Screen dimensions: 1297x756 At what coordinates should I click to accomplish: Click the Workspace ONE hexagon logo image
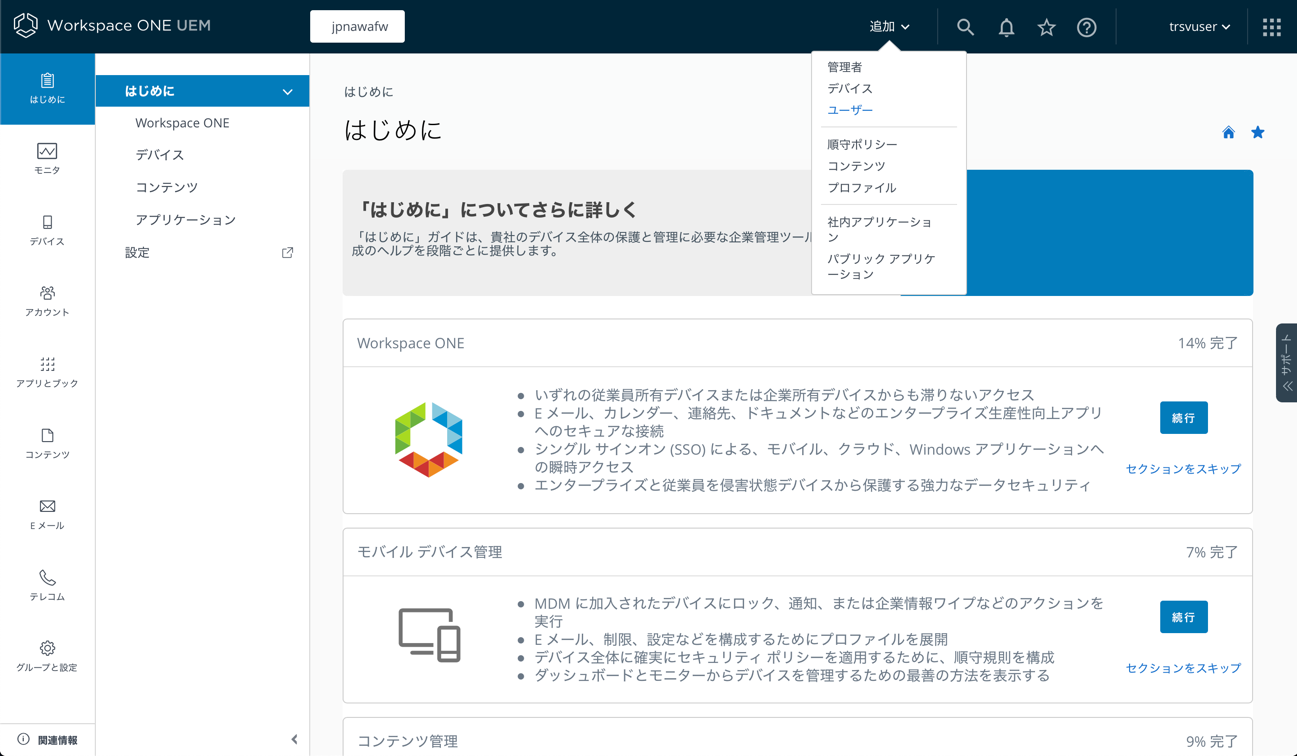pos(429,440)
